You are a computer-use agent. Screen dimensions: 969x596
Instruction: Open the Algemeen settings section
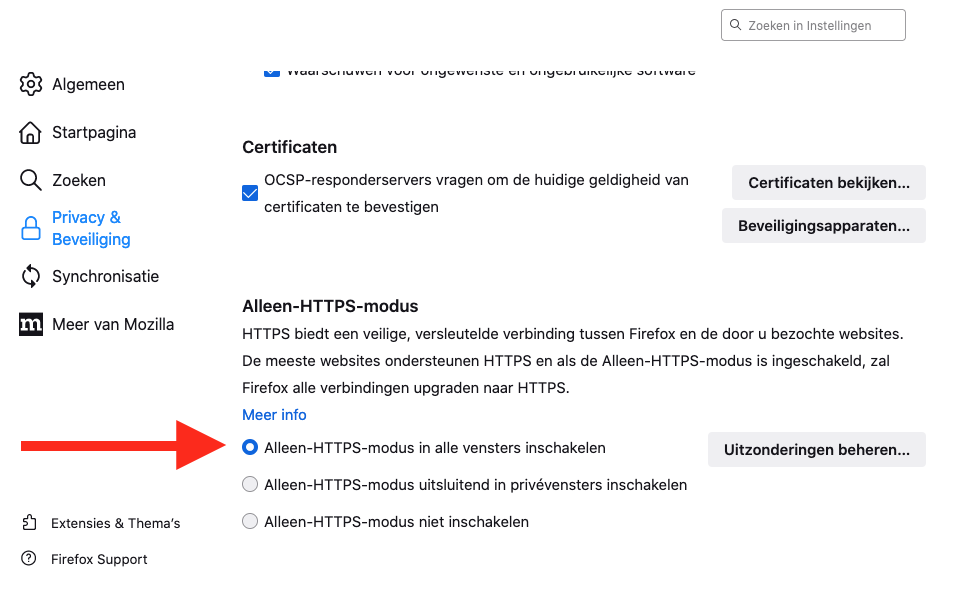(x=88, y=84)
